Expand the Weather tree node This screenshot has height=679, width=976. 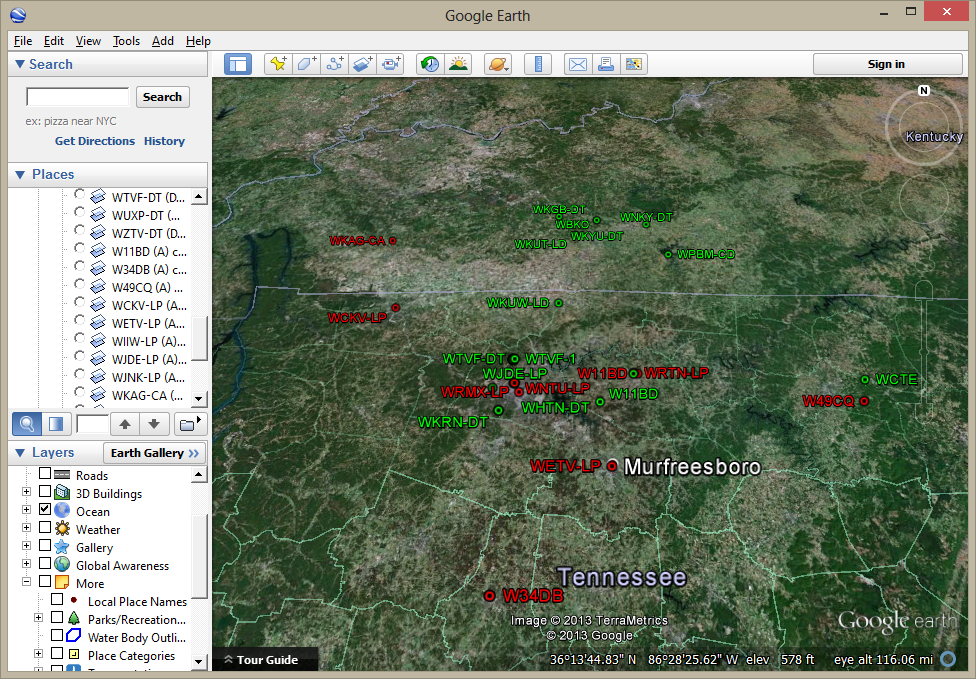click(26, 528)
